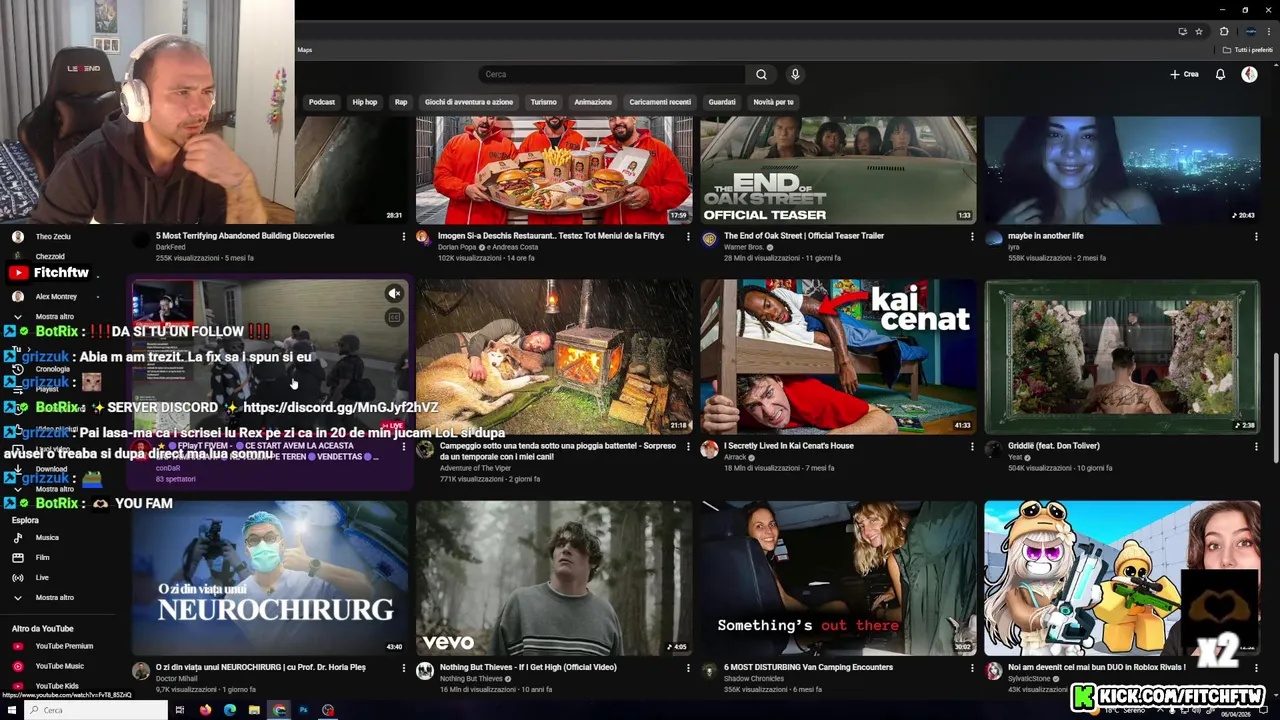The height and width of the screenshot is (720, 1280).
Task: Open the Chrome extensions puzzle icon
Action: point(1224,31)
